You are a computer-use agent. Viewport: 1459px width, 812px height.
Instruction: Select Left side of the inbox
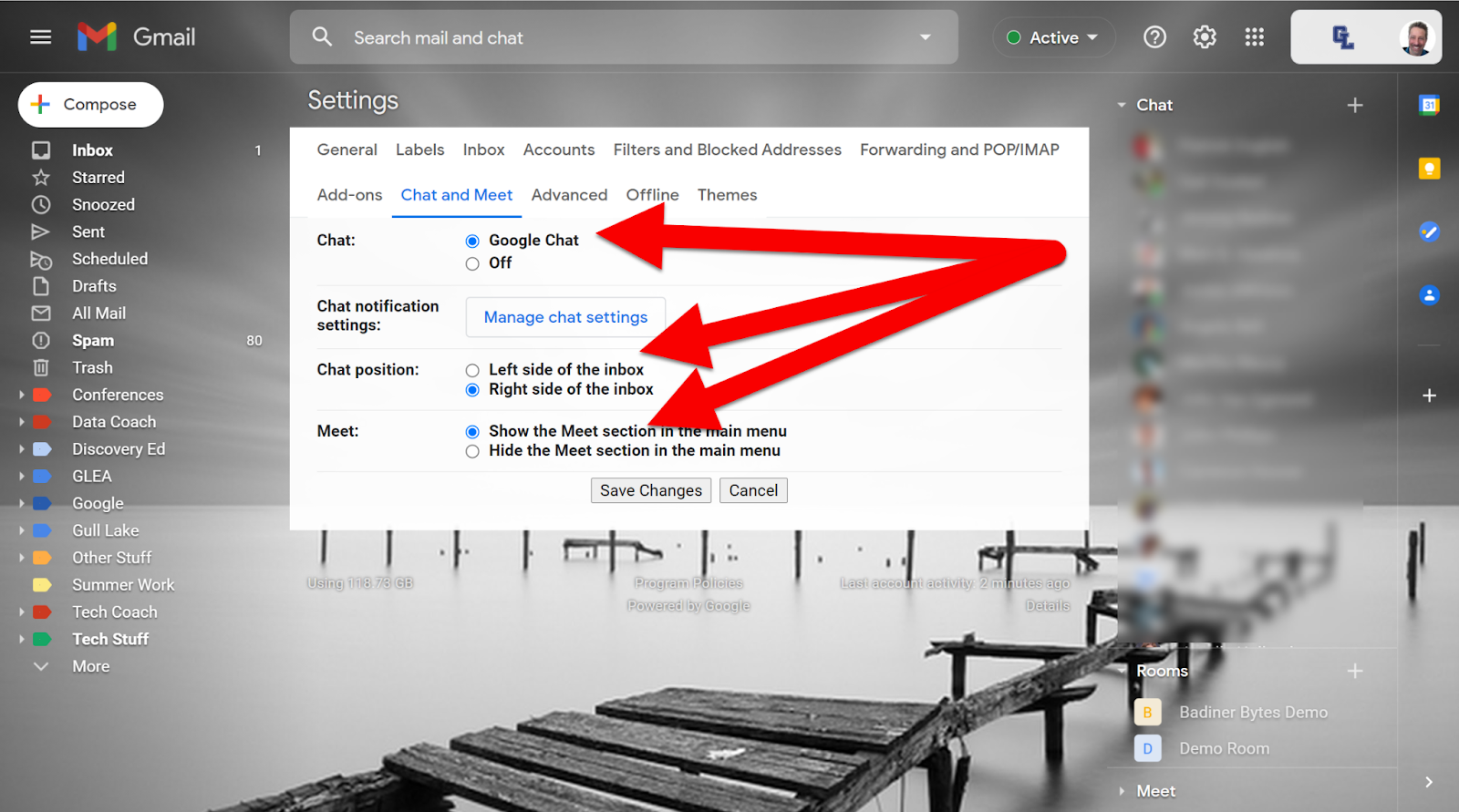pos(472,371)
